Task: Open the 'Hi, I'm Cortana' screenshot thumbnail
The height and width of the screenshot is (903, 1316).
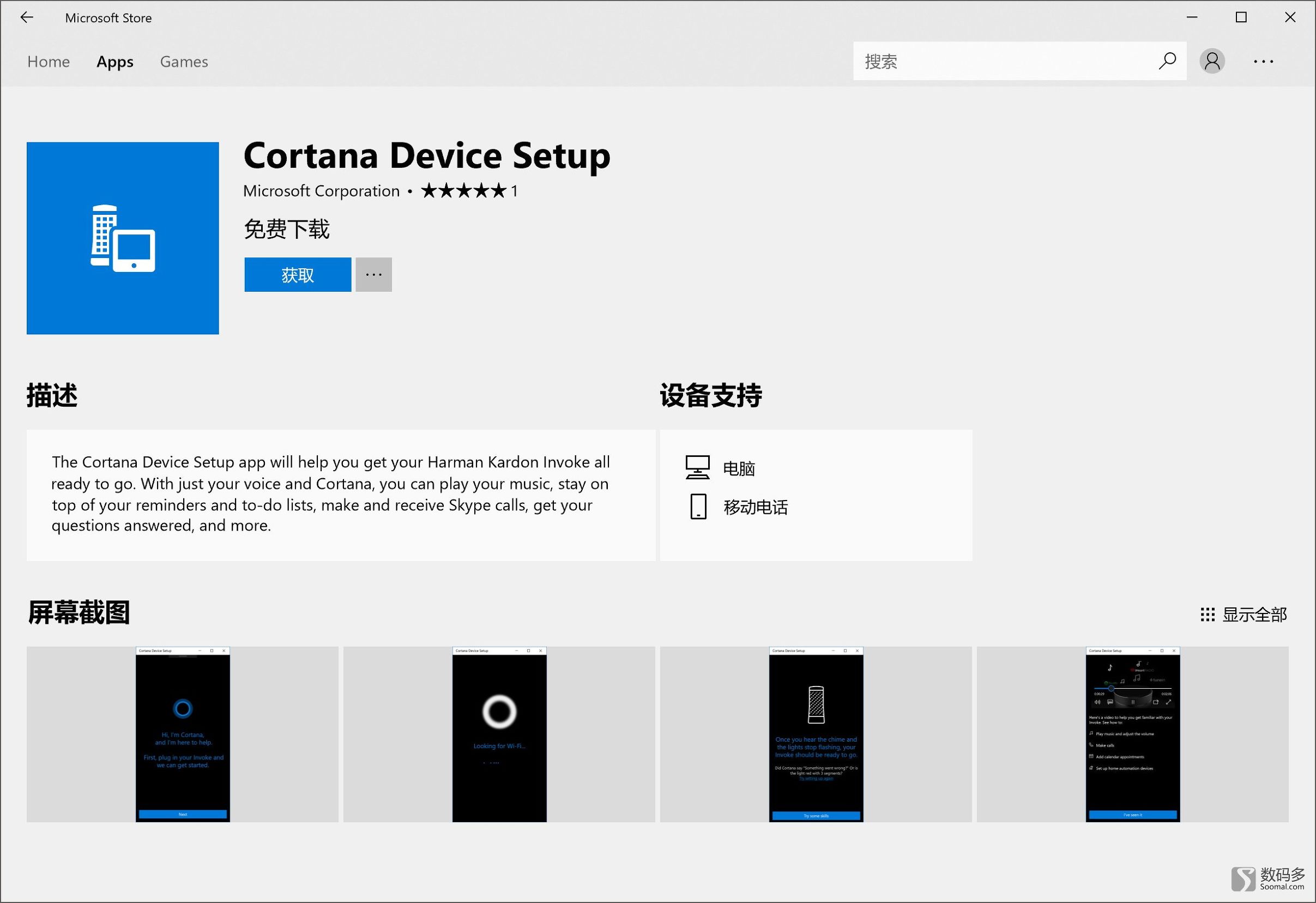Action: pyautogui.click(x=182, y=734)
